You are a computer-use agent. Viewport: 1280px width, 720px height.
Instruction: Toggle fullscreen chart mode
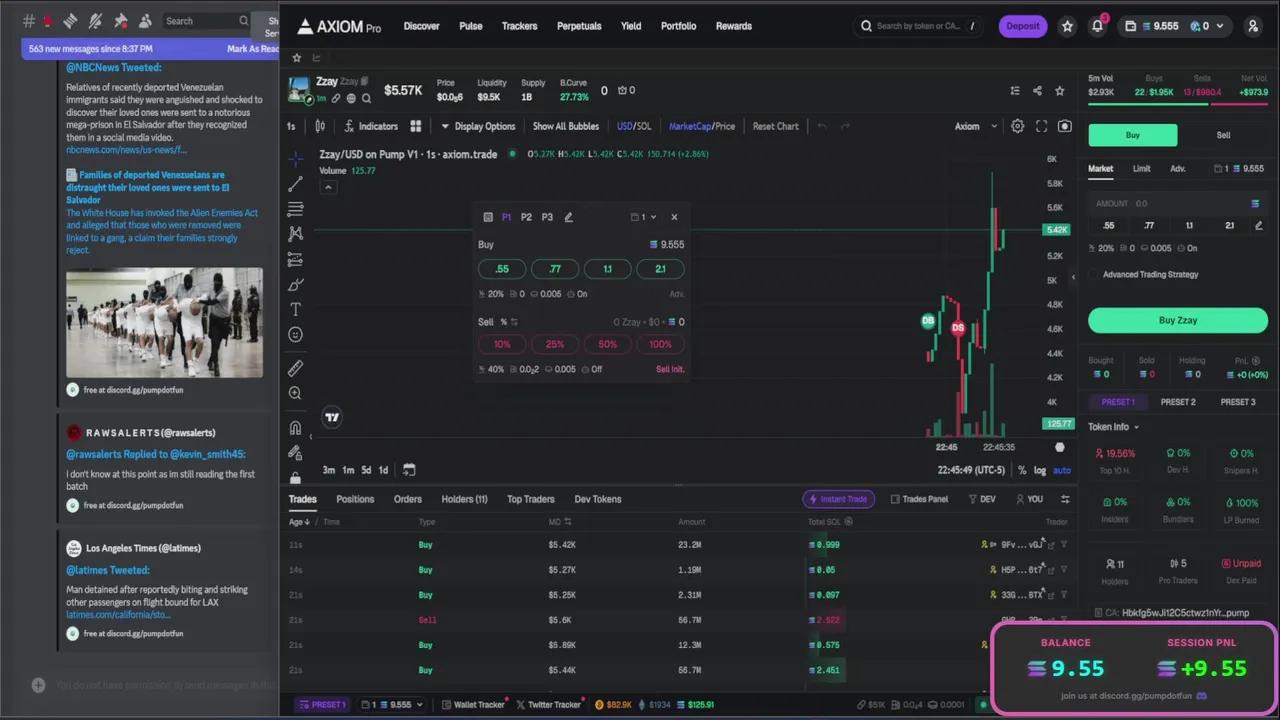pyautogui.click(x=1041, y=126)
